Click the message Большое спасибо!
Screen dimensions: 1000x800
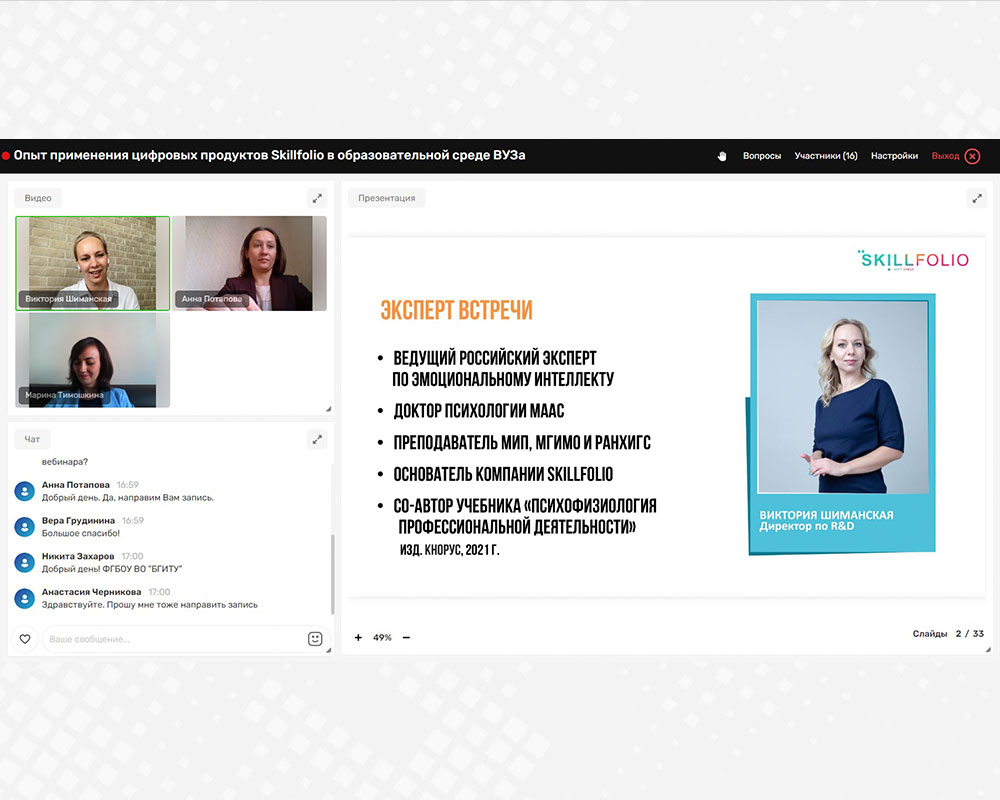(81, 533)
